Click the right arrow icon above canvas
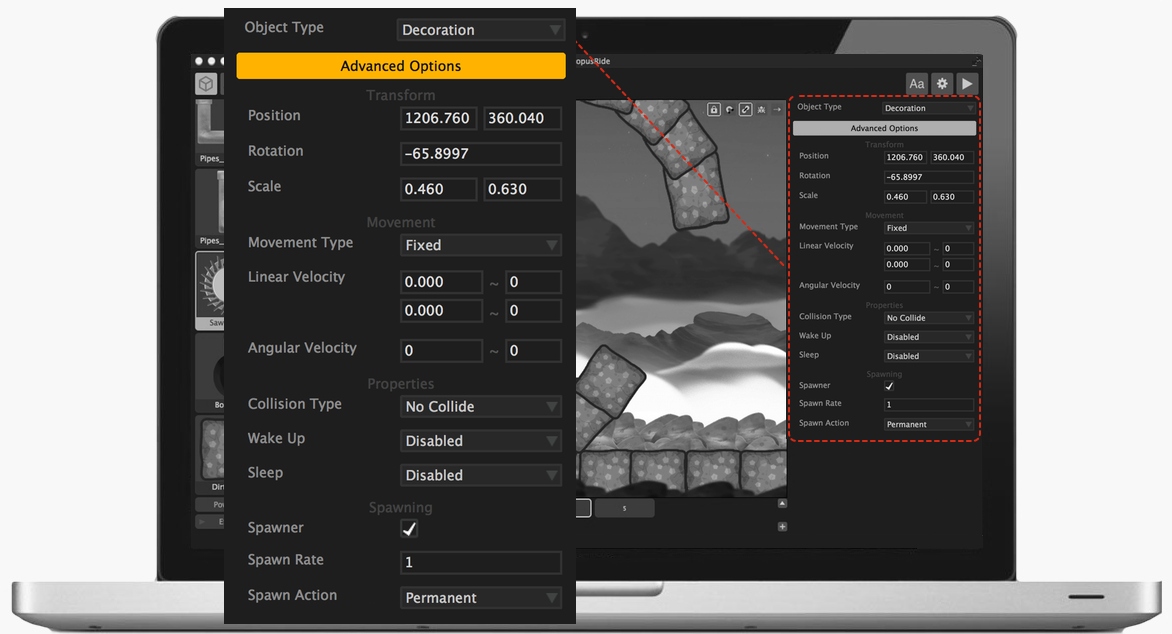Viewport: 1172px width, 634px height. pos(777,109)
